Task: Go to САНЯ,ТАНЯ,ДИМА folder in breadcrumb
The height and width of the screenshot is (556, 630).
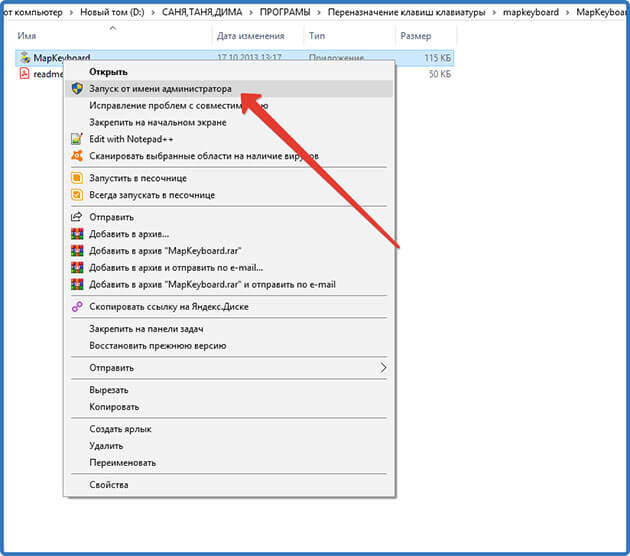Action: pos(202,12)
